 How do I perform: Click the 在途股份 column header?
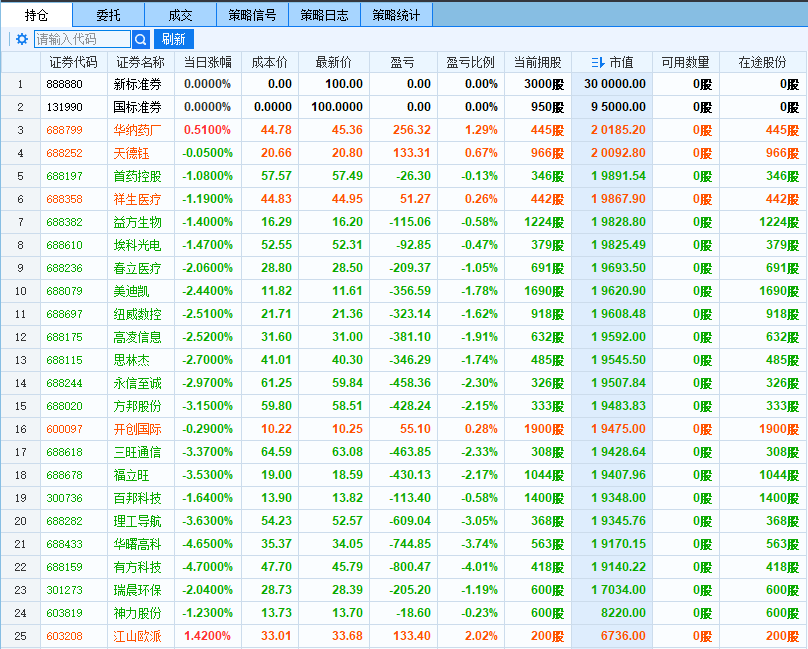[763, 63]
